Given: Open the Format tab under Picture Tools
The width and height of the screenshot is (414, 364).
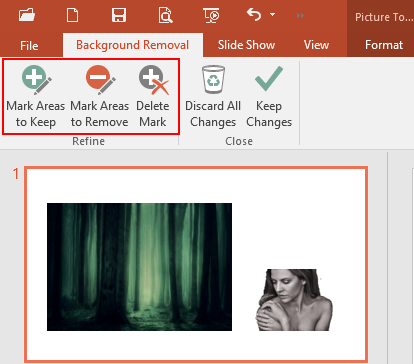Looking at the screenshot, I should [384, 45].
